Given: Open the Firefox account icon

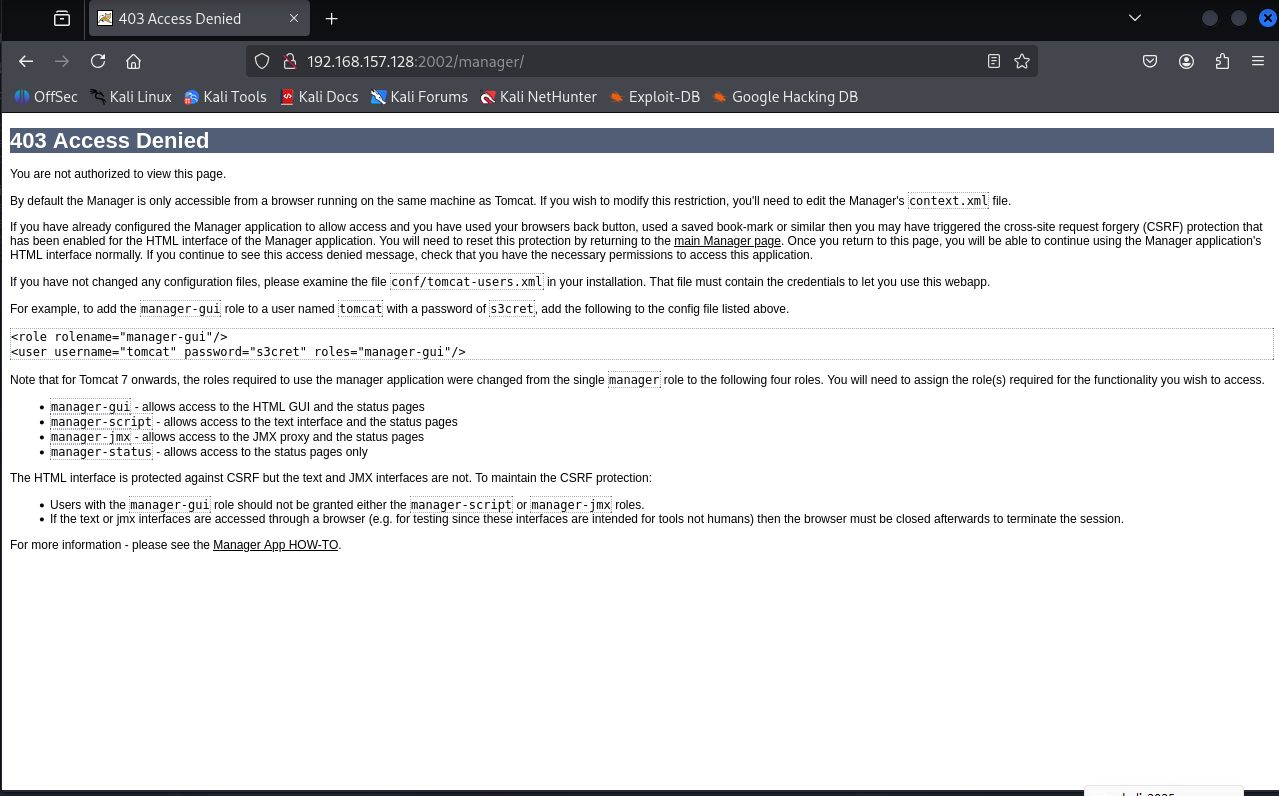Looking at the screenshot, I should click(x=1186, y=61).
